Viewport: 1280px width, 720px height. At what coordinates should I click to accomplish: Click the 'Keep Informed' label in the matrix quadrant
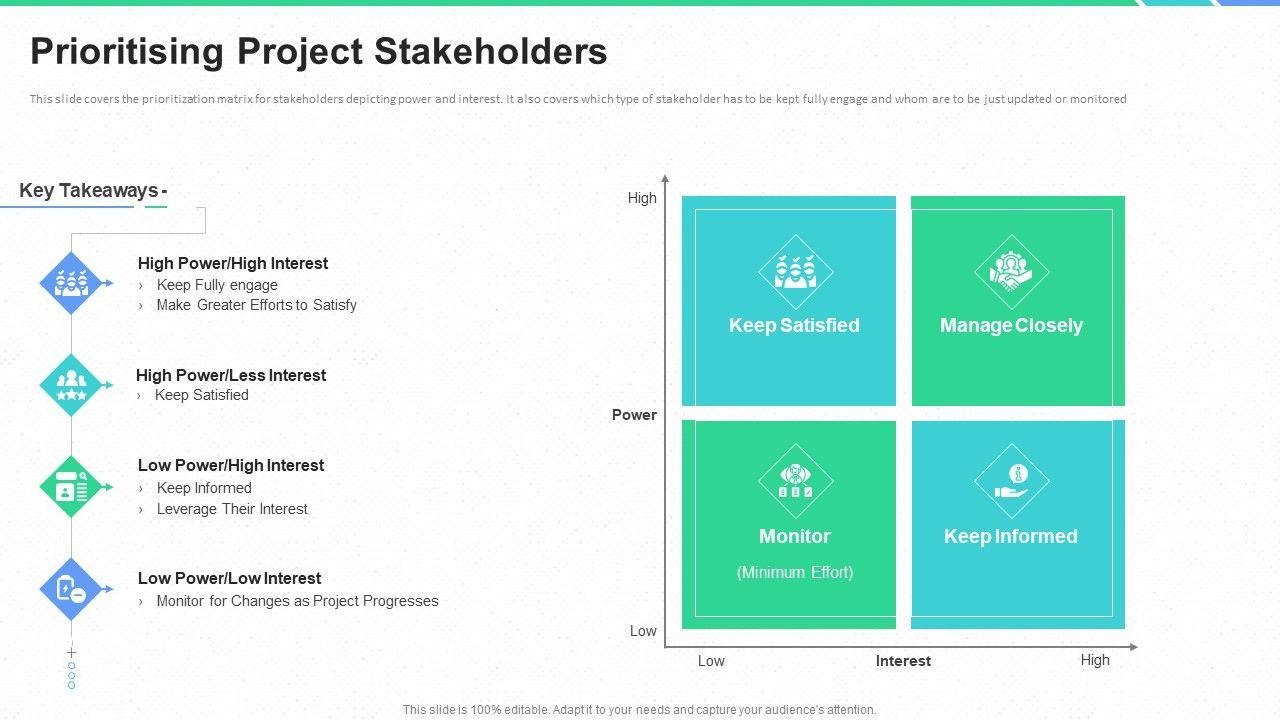1011,536
